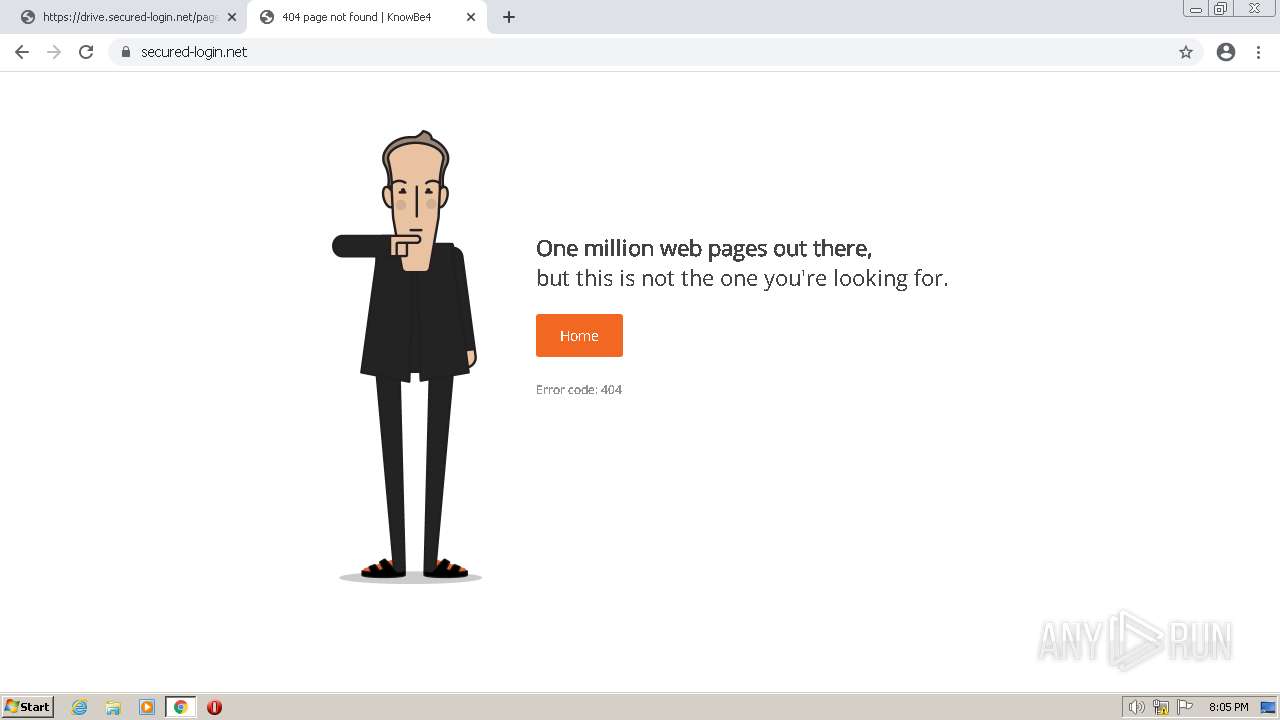Open the Chrome three-dot menu

[1259, 52]
